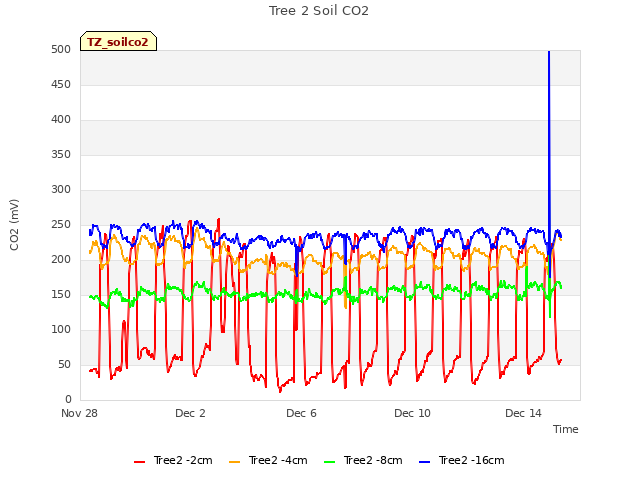Click the chart title Tree 2 Soil CO2
This screenshot has height=480, width=640.
pos(319,11)
